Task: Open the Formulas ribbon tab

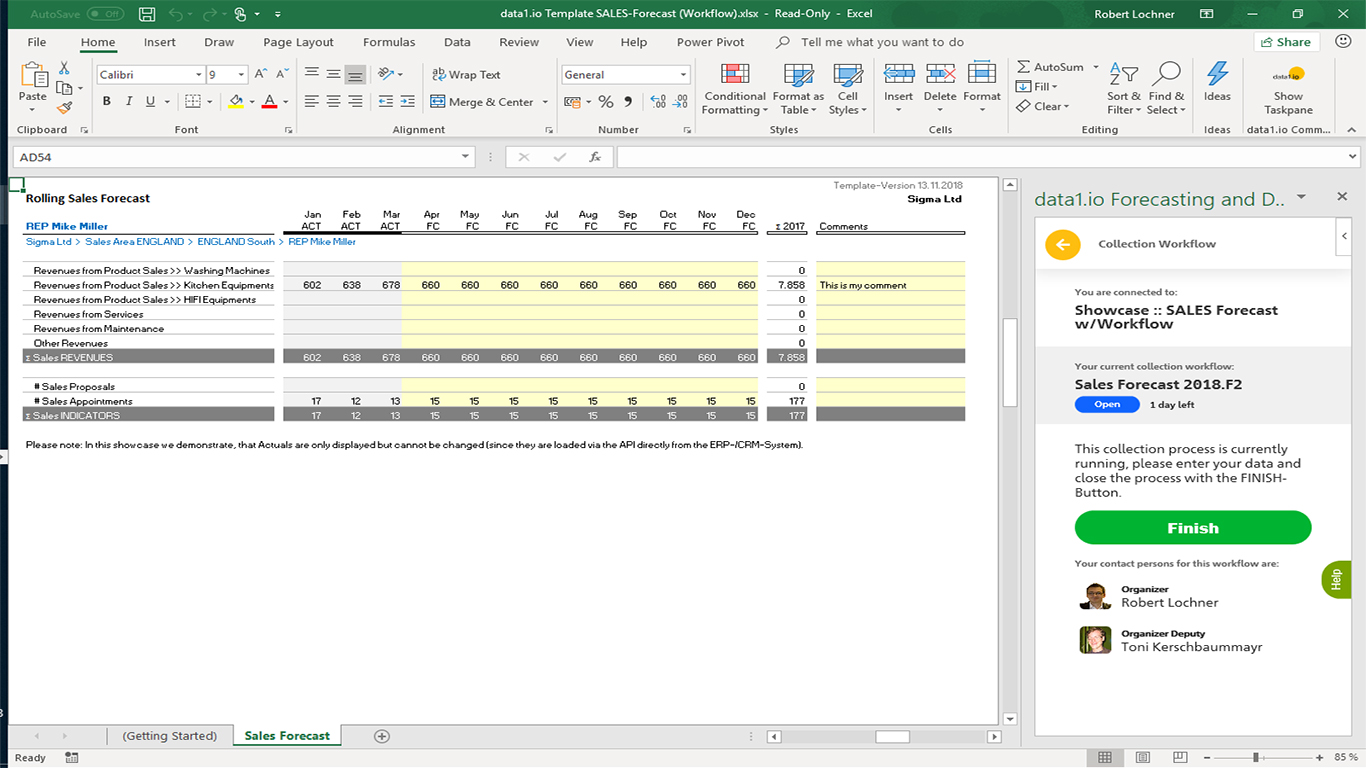Action: tap(389, 42)
